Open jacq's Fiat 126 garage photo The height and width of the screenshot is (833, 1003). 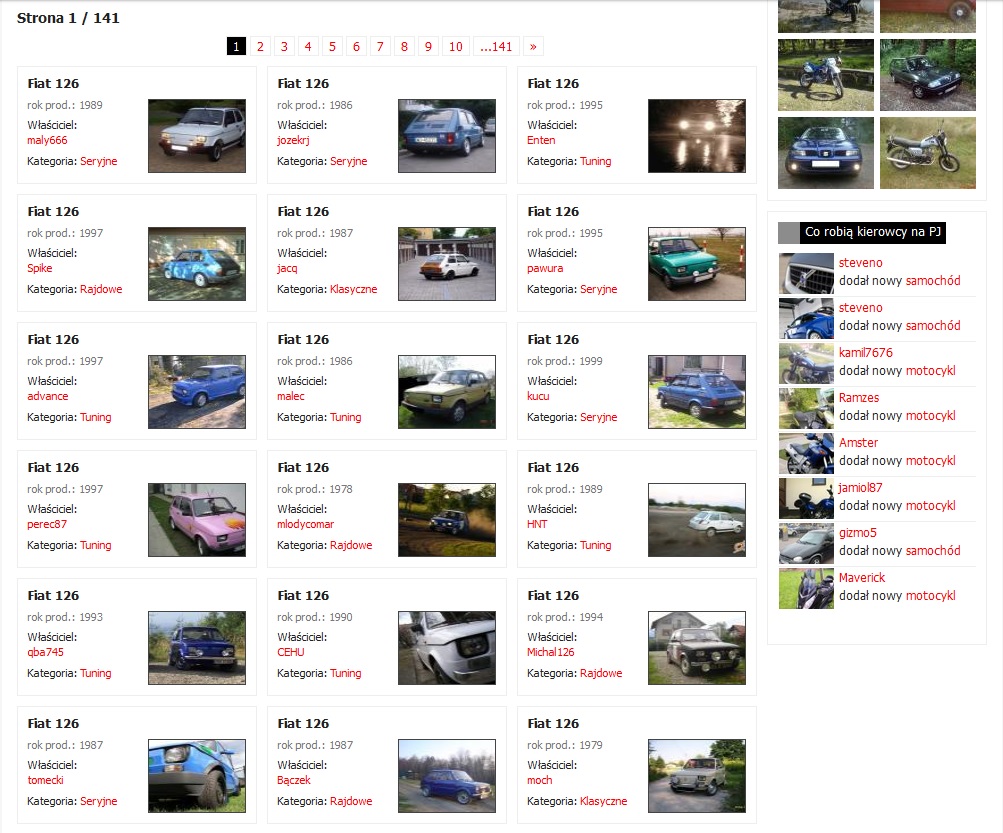[447, 264]
